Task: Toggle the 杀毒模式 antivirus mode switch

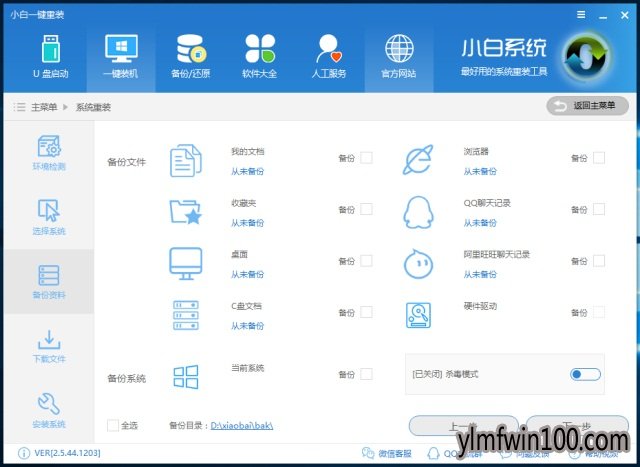Action: click(585, 374)
